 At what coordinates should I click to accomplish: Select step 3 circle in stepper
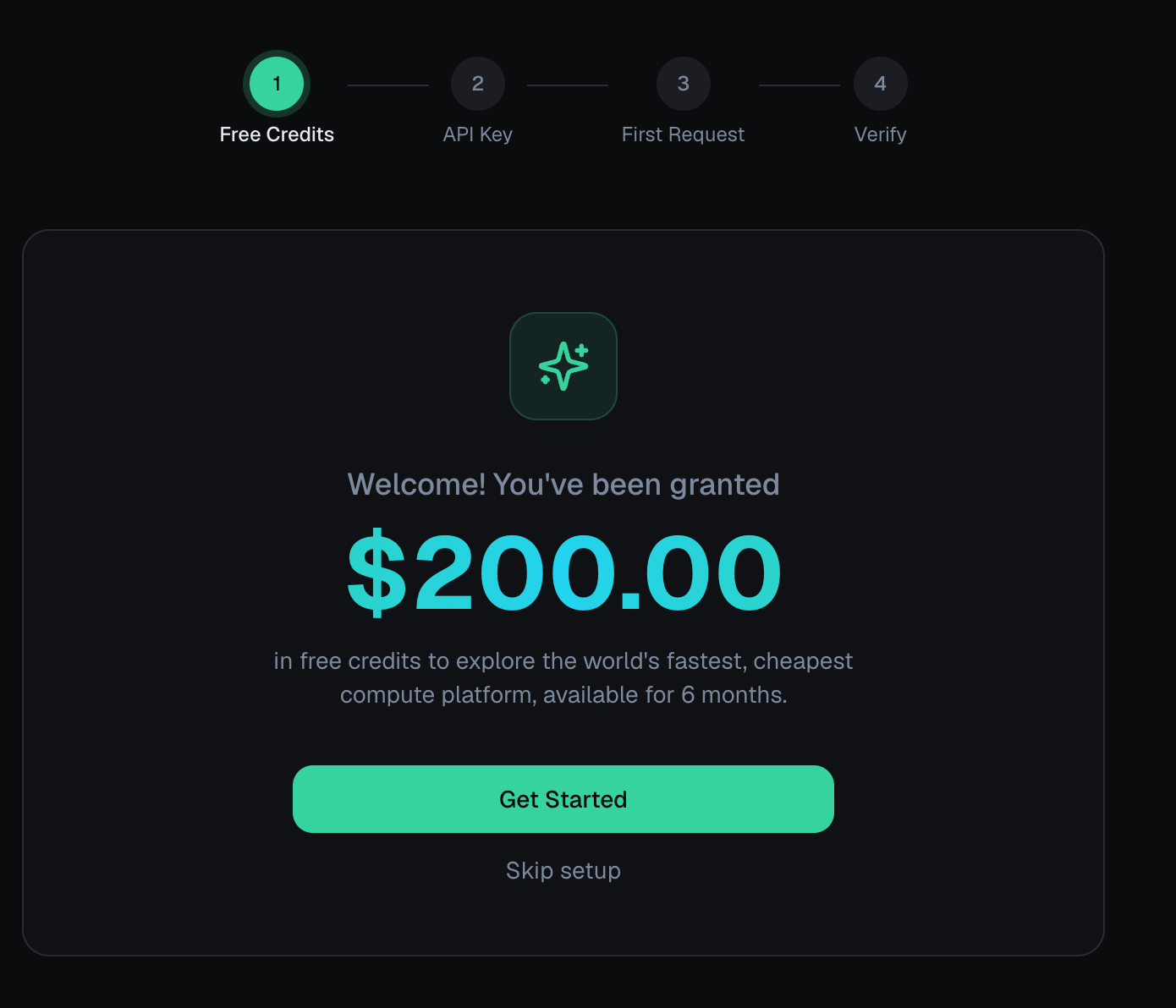point(684,84)
